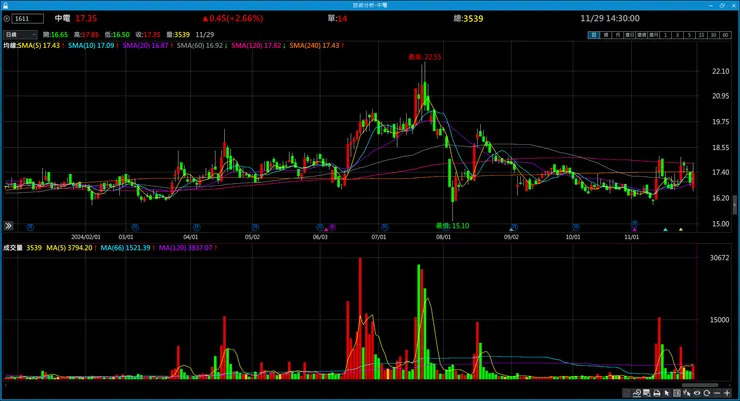Screen dimensions: 740x401
Task: Open the indicator chart-line tool icon
Action: [637, 393]
